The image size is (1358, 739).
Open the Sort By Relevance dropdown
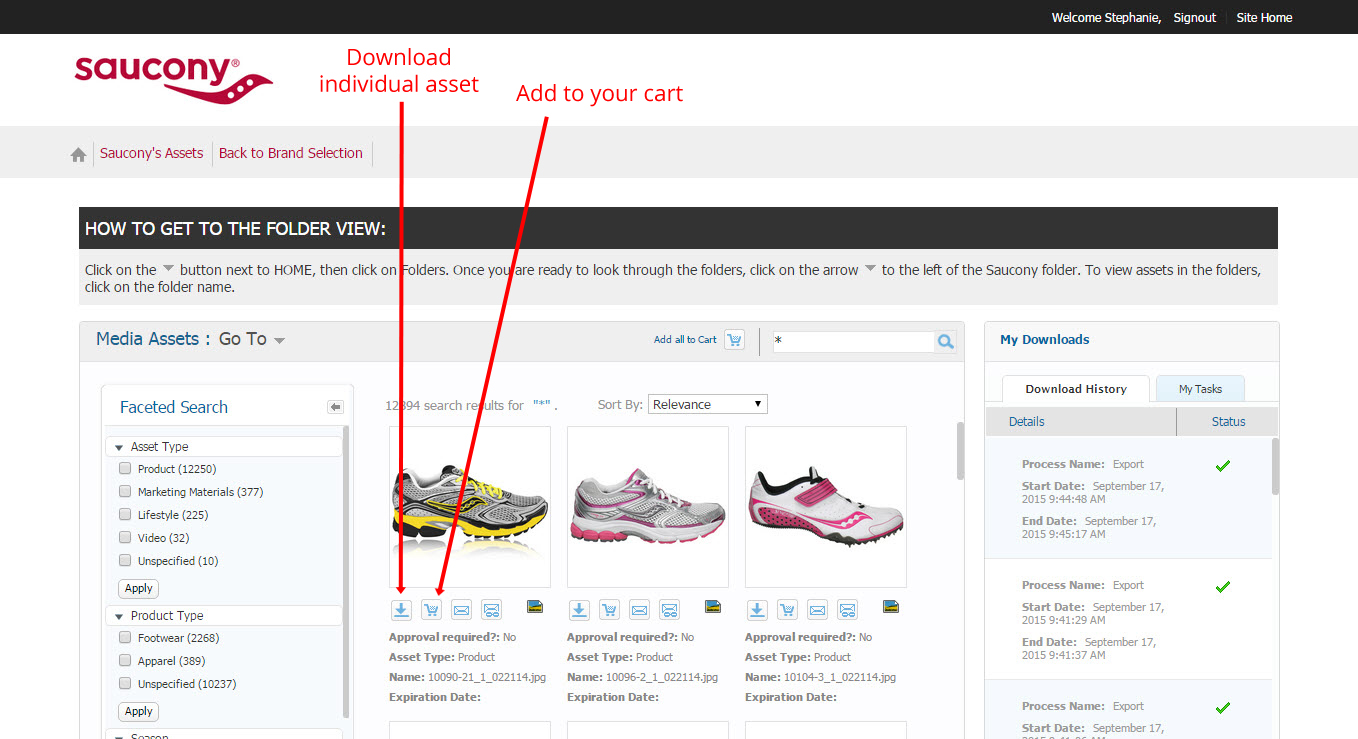[x=707, y=404]
